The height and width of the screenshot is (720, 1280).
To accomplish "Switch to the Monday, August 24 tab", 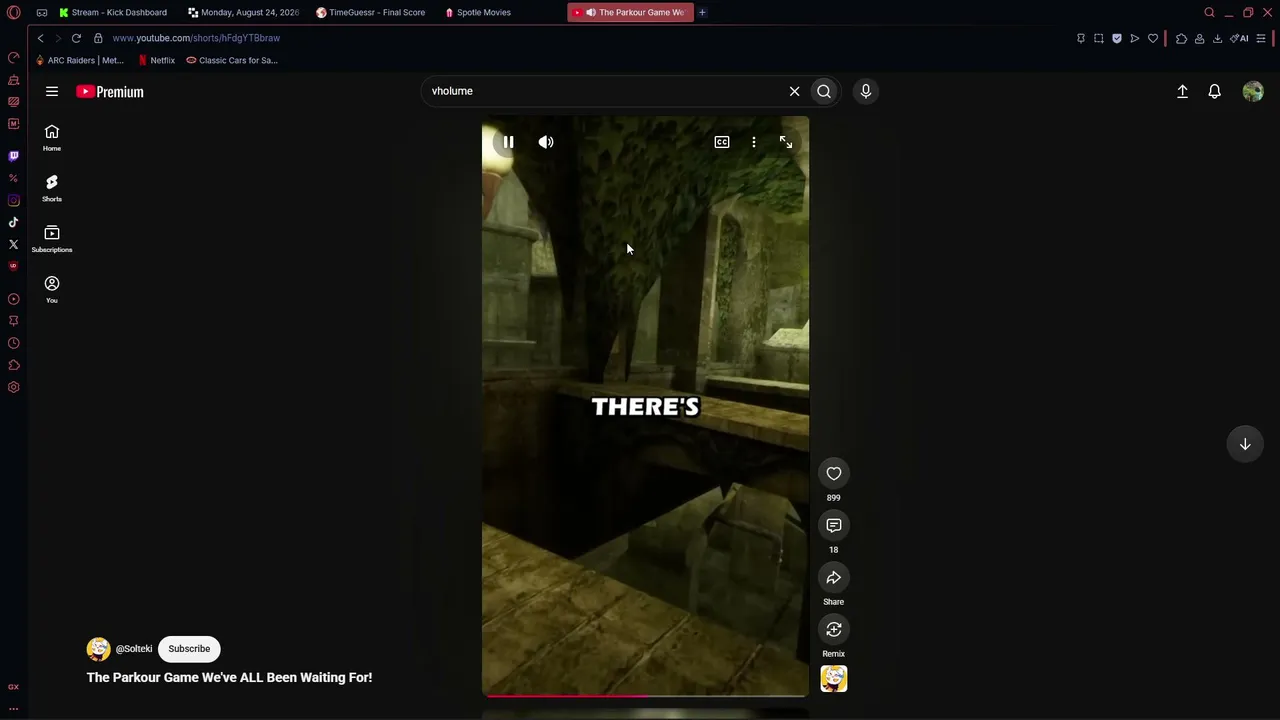I will (243, 12).
